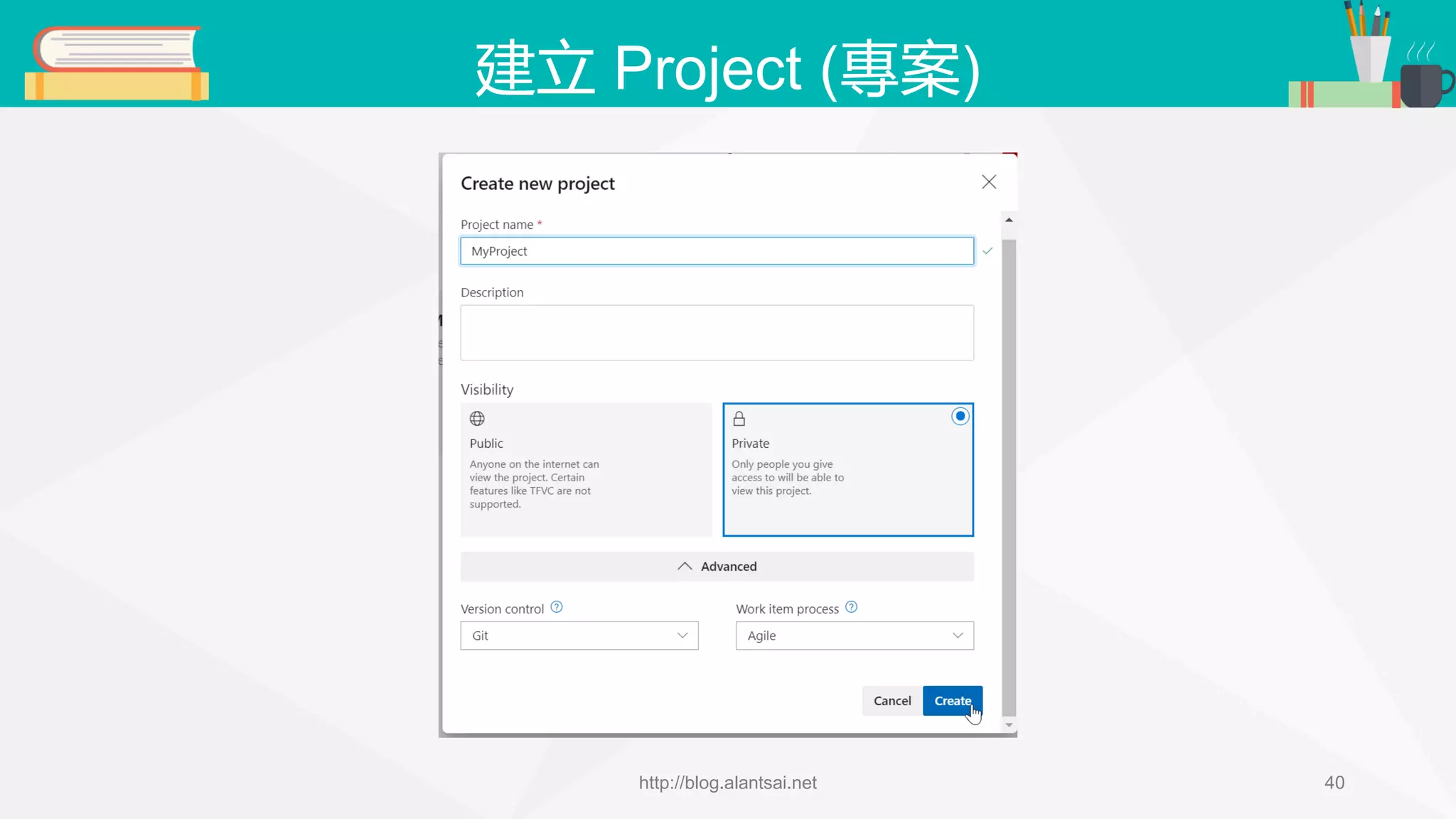Select the Public visibility option
The image size is (1456, 819).
tap(586, 469)
